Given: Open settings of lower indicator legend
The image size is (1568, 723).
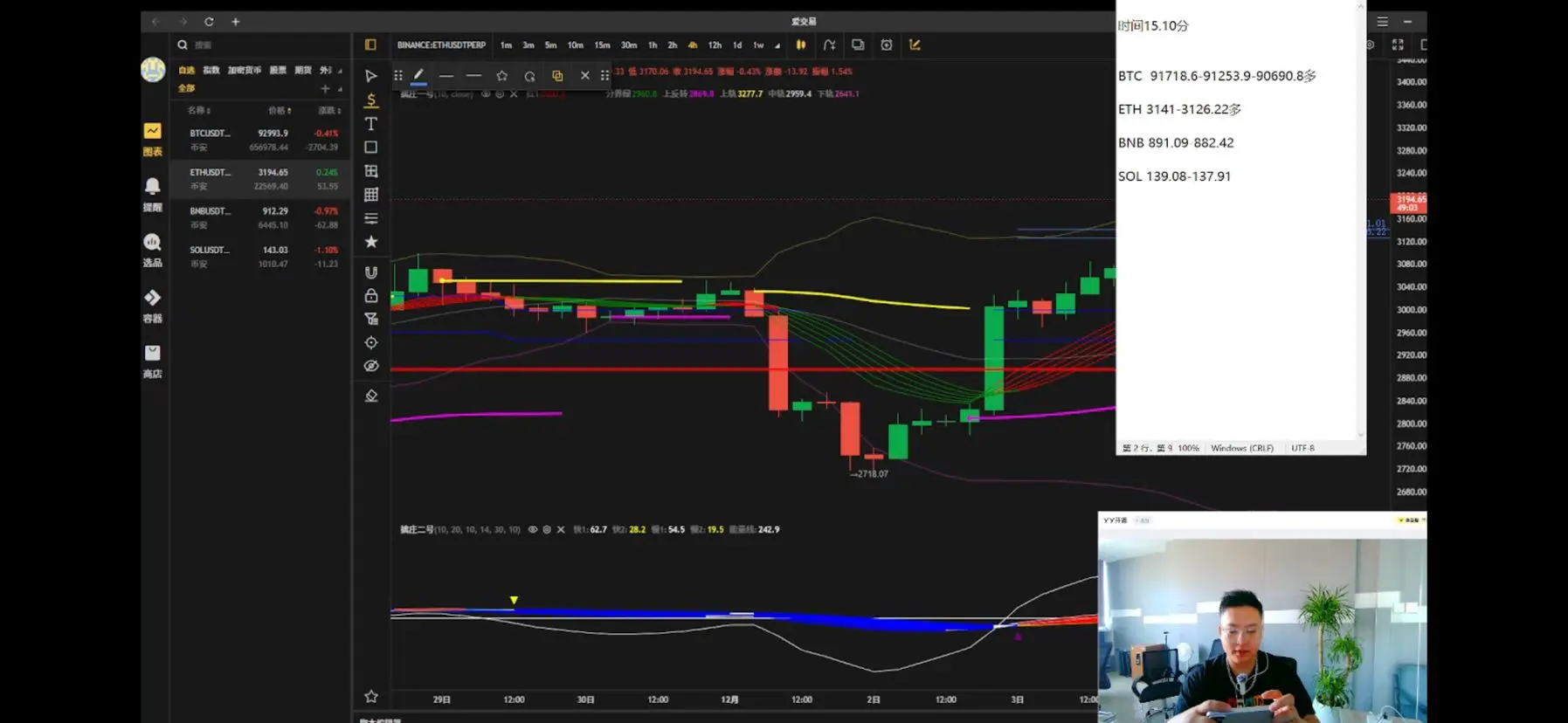Looking at the screenshot, I should pos(547,529).
